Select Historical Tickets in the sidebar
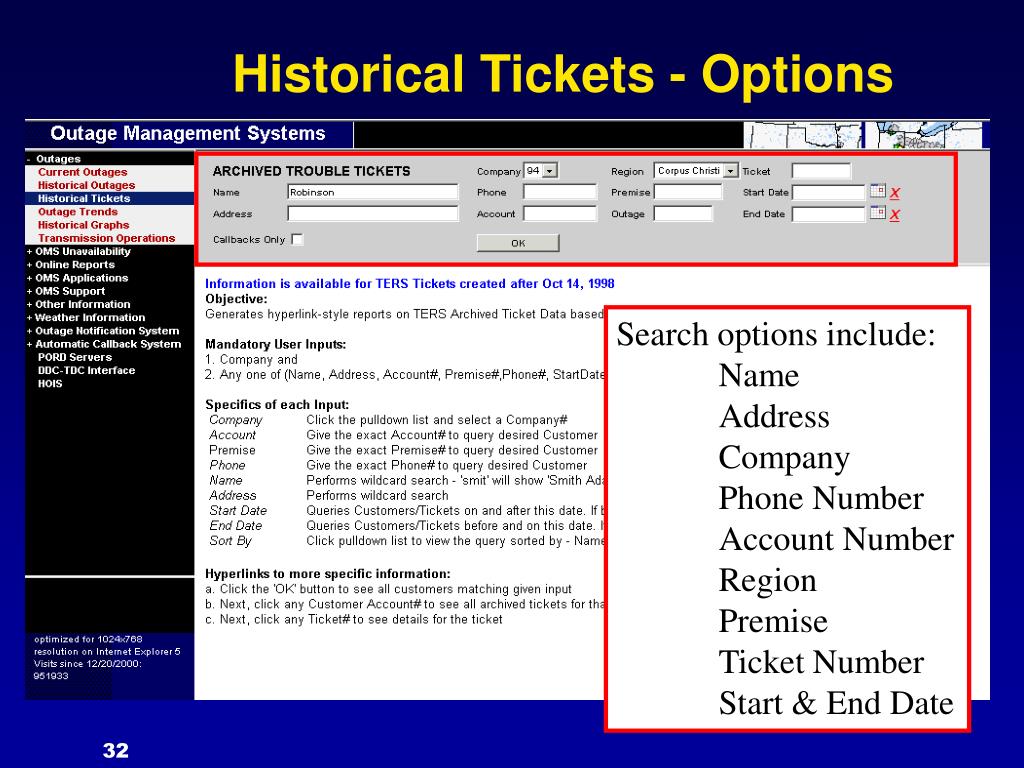This screenshot has width=1024, height=768. [84, 199]
